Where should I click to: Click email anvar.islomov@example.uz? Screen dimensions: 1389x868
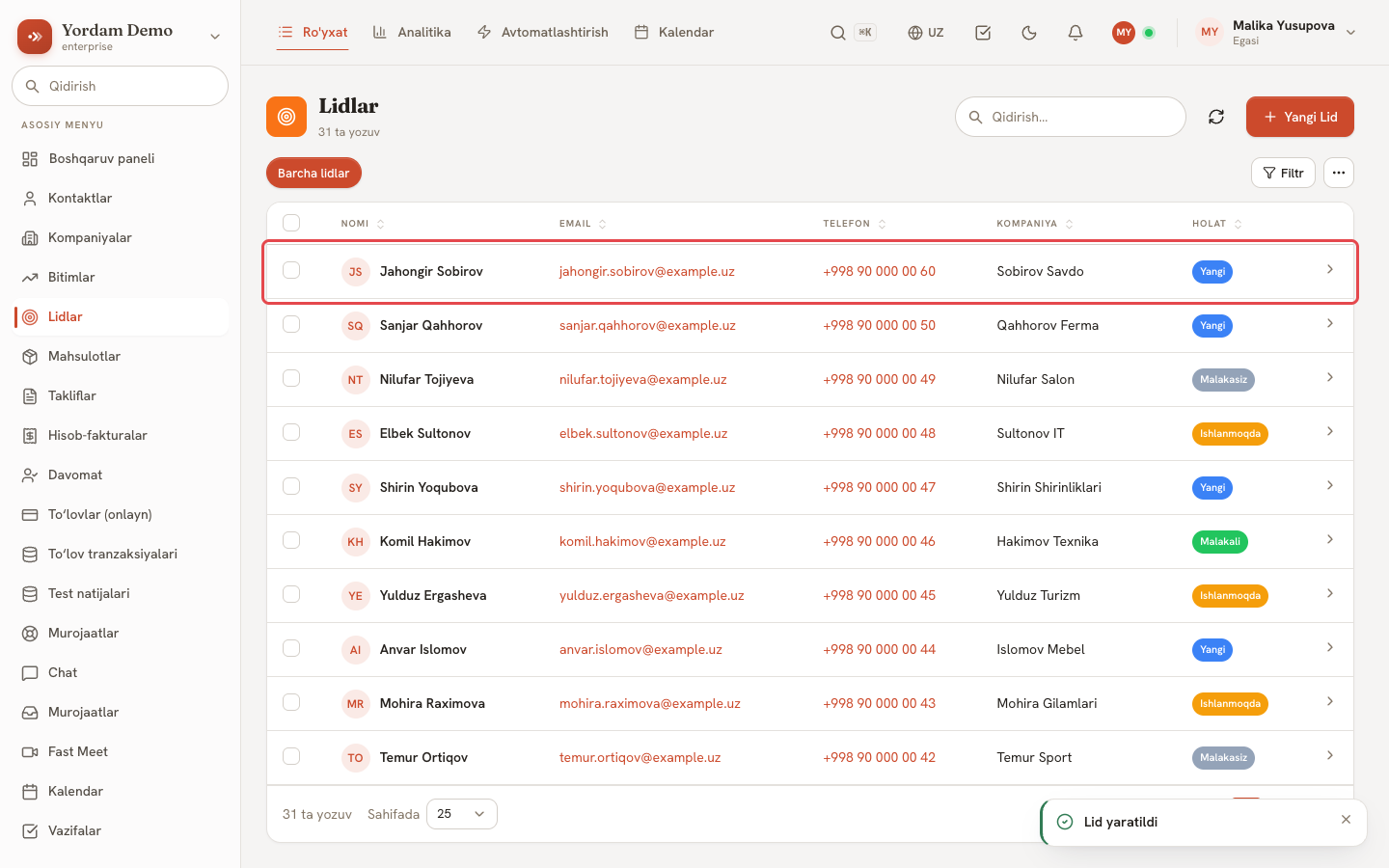pyautogui.click(x=640, y=650)
